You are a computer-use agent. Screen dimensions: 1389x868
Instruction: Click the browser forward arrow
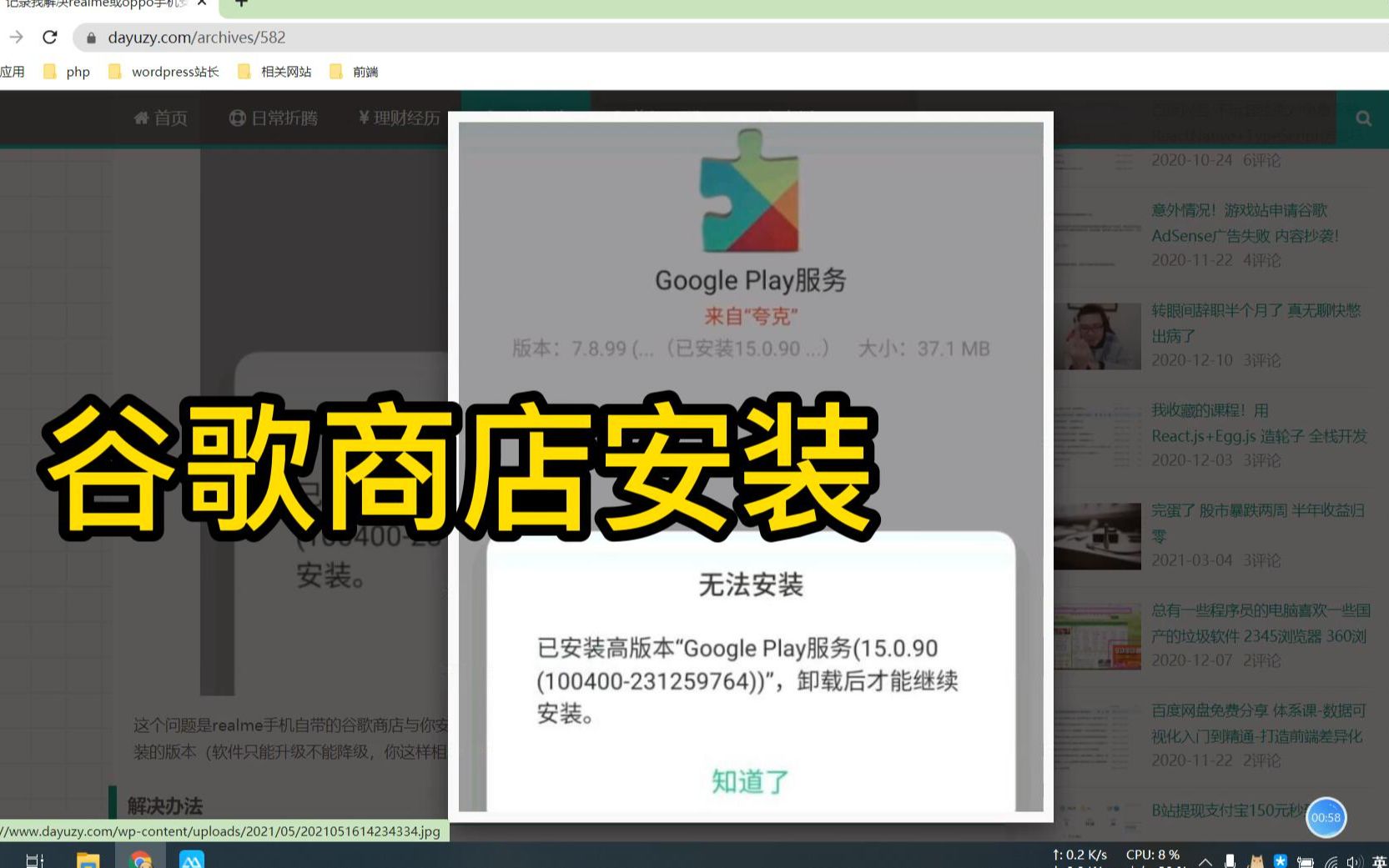coord(17,38)
